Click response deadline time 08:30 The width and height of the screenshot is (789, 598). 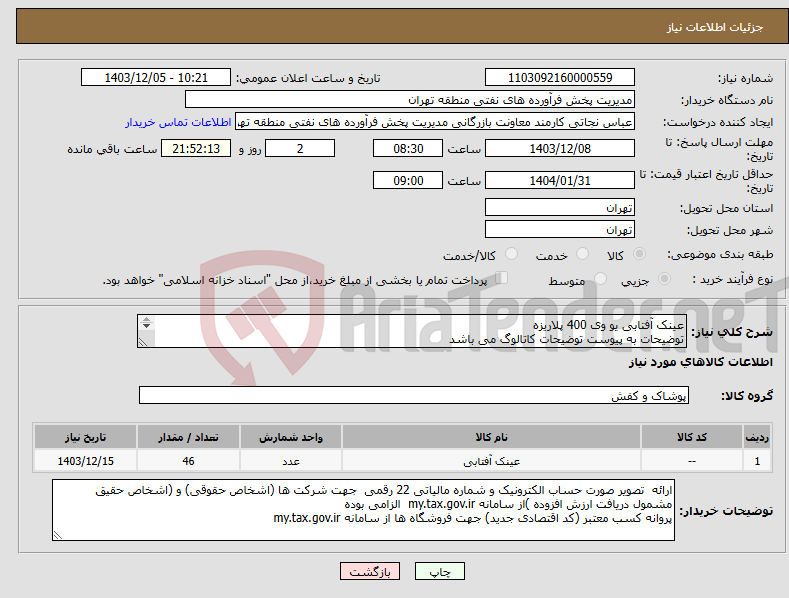[x=408, y=148]
